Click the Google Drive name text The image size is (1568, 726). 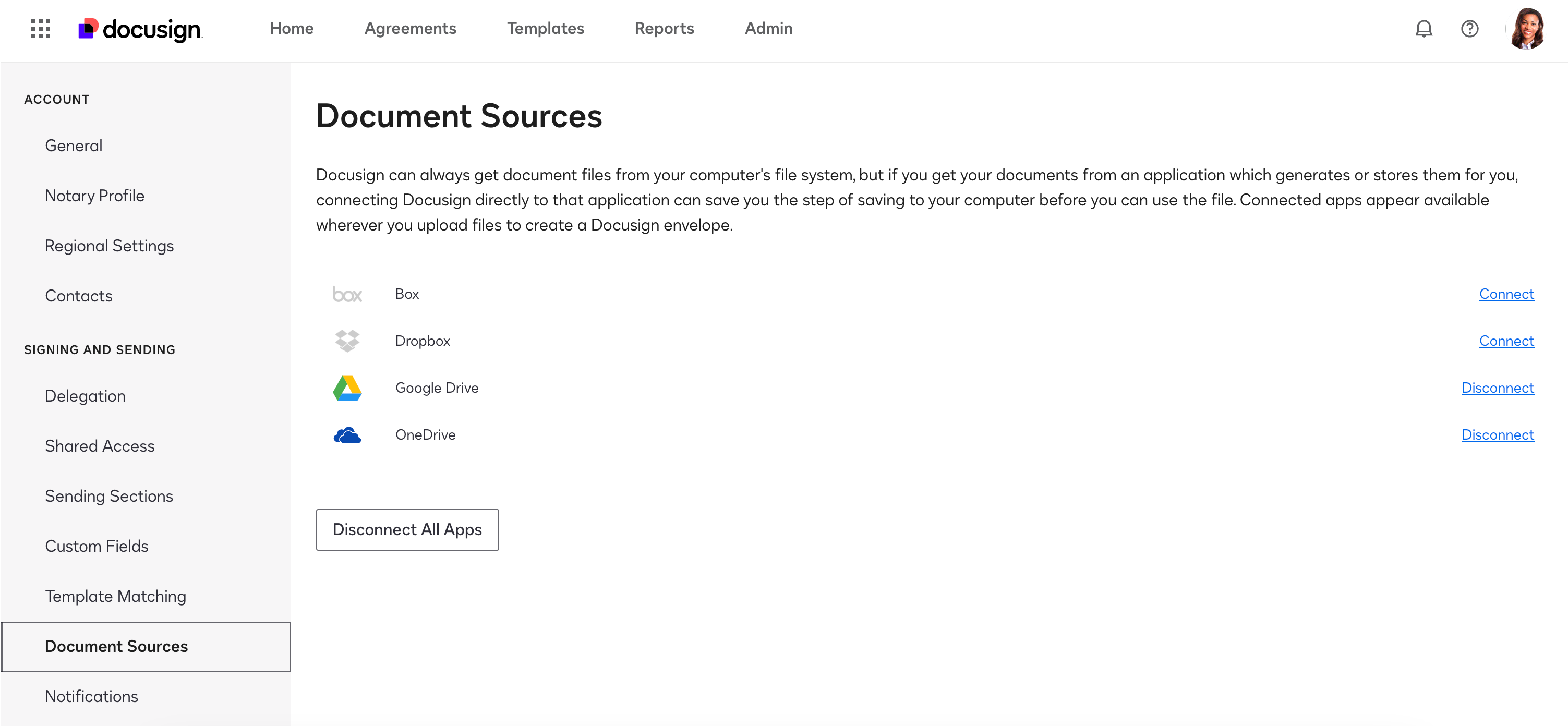pos(437,388)
